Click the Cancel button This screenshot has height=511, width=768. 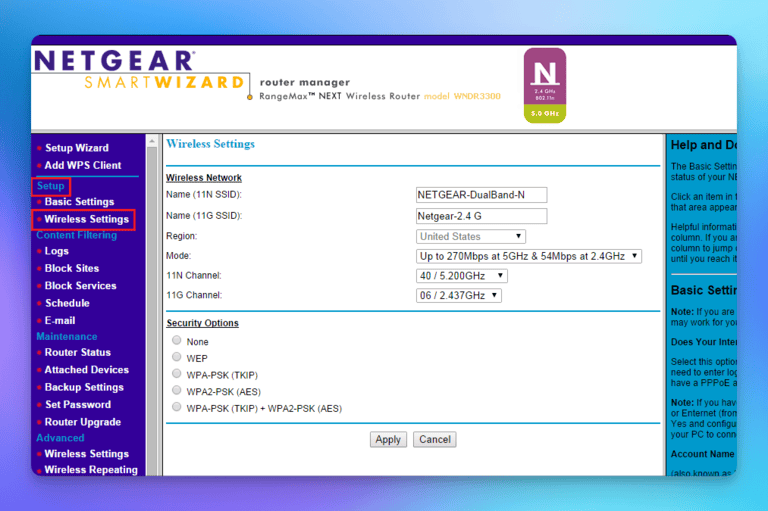point(434,439)
